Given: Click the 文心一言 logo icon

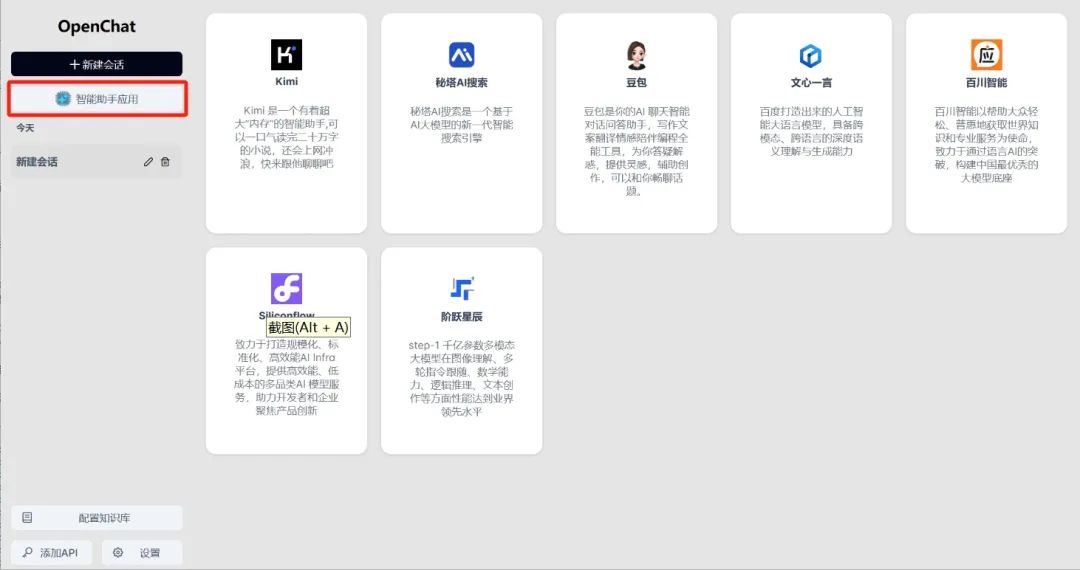Looking at the screenshot, I should pyautogui.click(x=811, y=55).
